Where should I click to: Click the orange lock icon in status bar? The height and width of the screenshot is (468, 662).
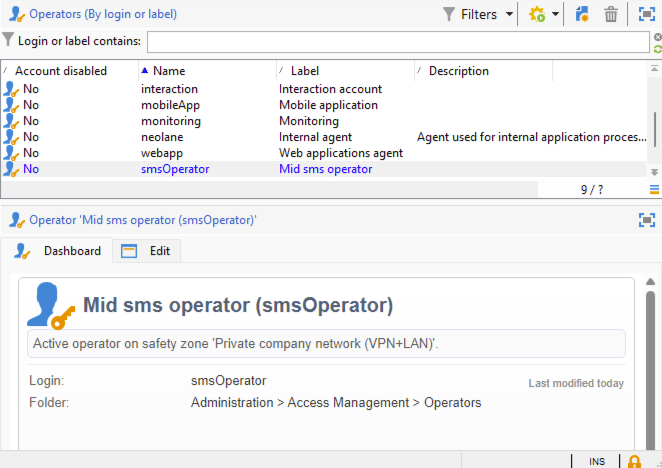(634, 461)
